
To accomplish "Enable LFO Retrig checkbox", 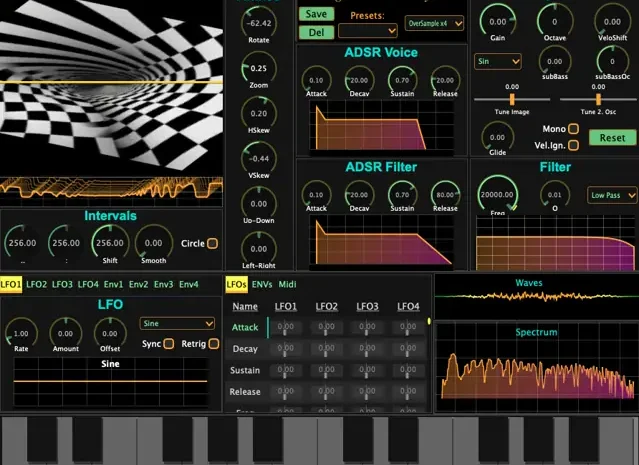I will 214,344.
